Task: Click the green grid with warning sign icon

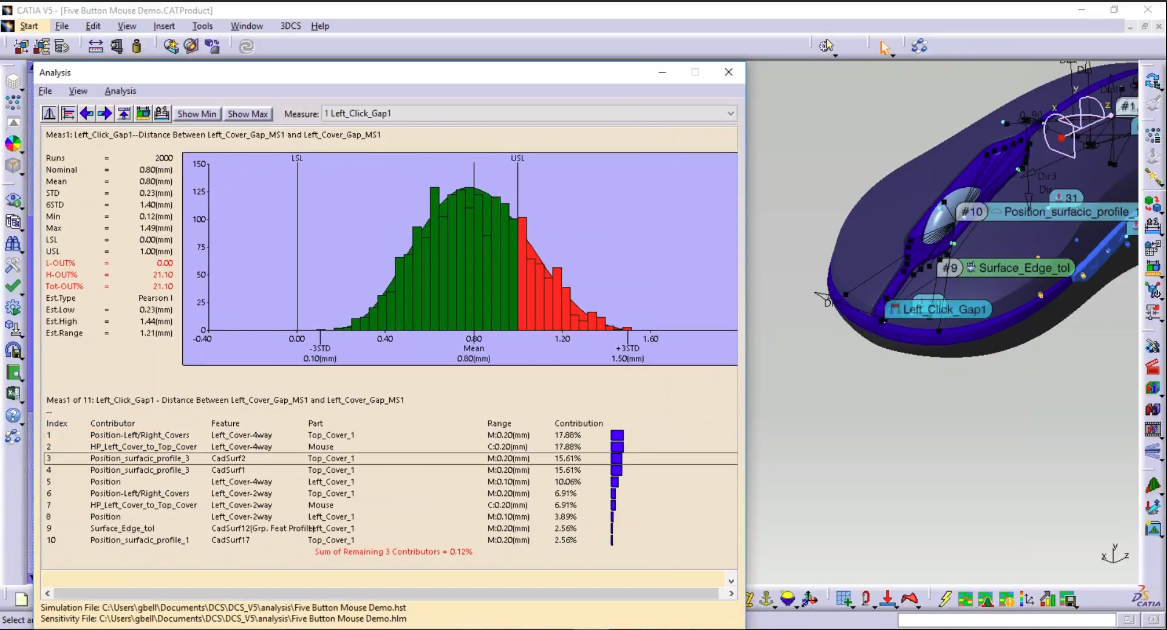Action: 1006,599
